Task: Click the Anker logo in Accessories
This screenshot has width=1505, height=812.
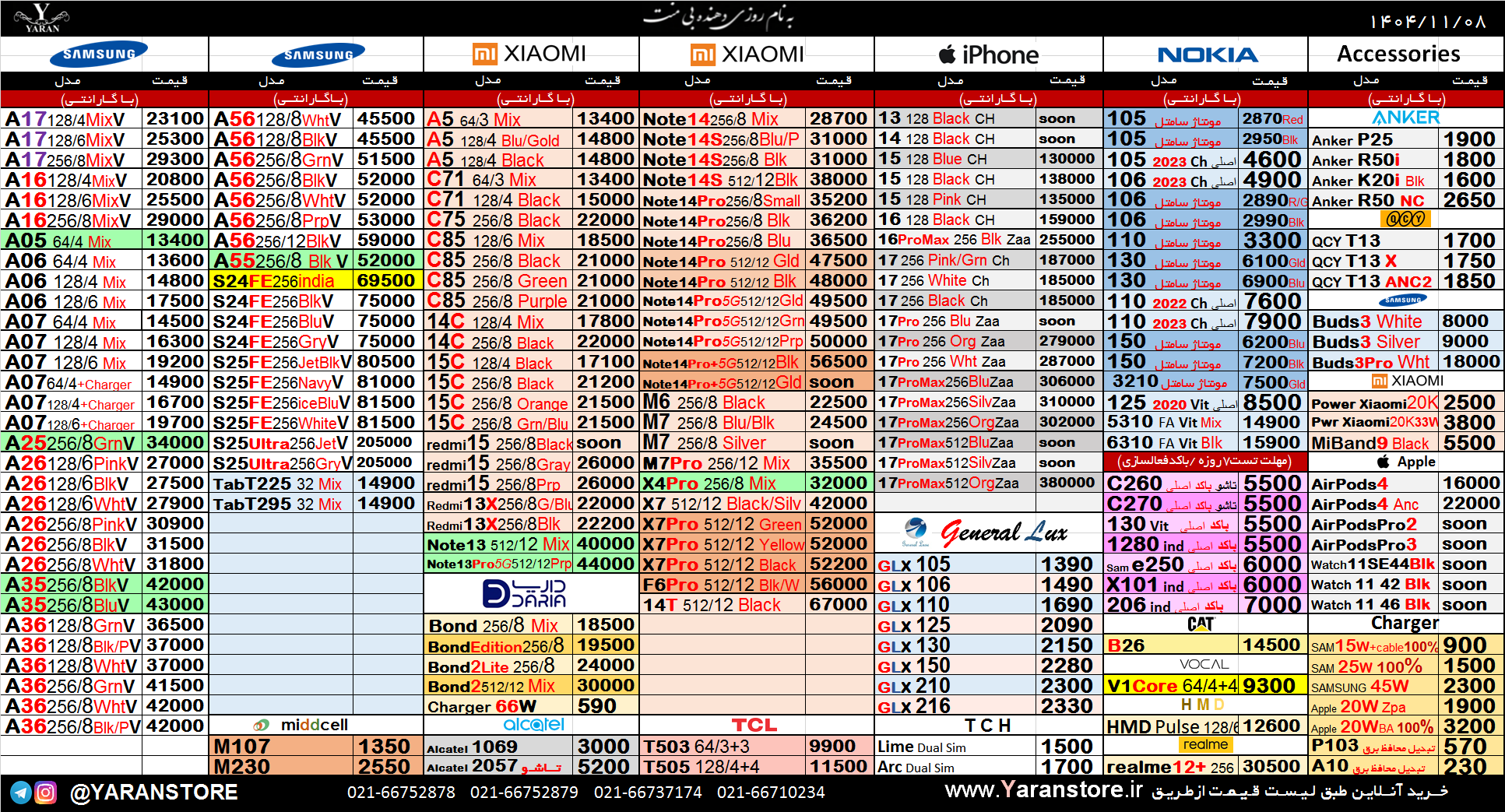Action: click(1405, 118)
